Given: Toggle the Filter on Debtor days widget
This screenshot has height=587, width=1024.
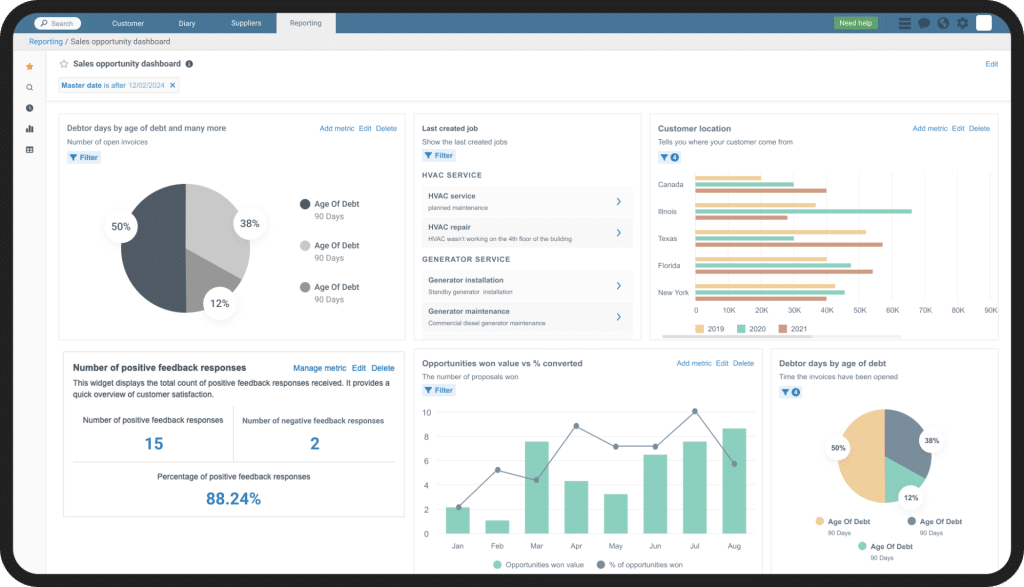Looking at the screenshot, I should (x=83, y=157).
